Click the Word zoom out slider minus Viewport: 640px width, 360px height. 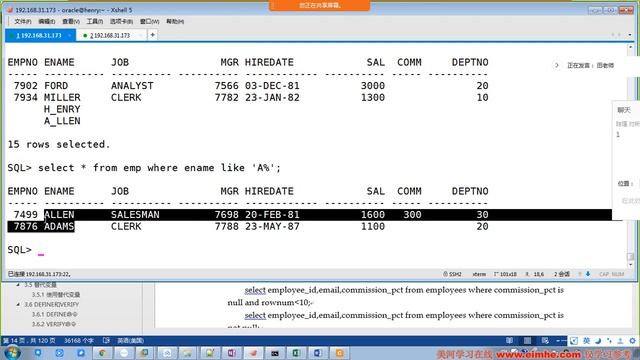pyautogui.click(x=558, y=340)
